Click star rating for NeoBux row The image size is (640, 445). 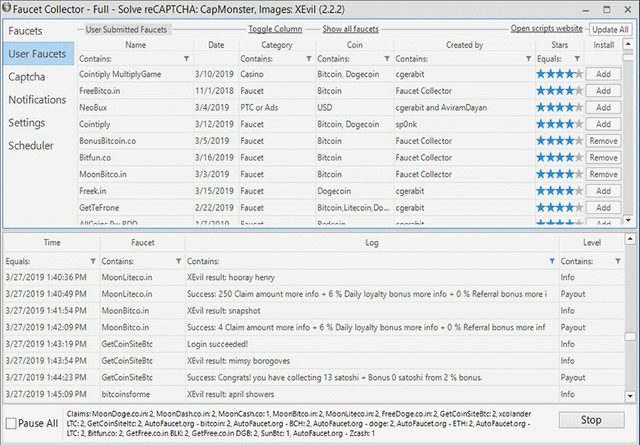point(560,107)
